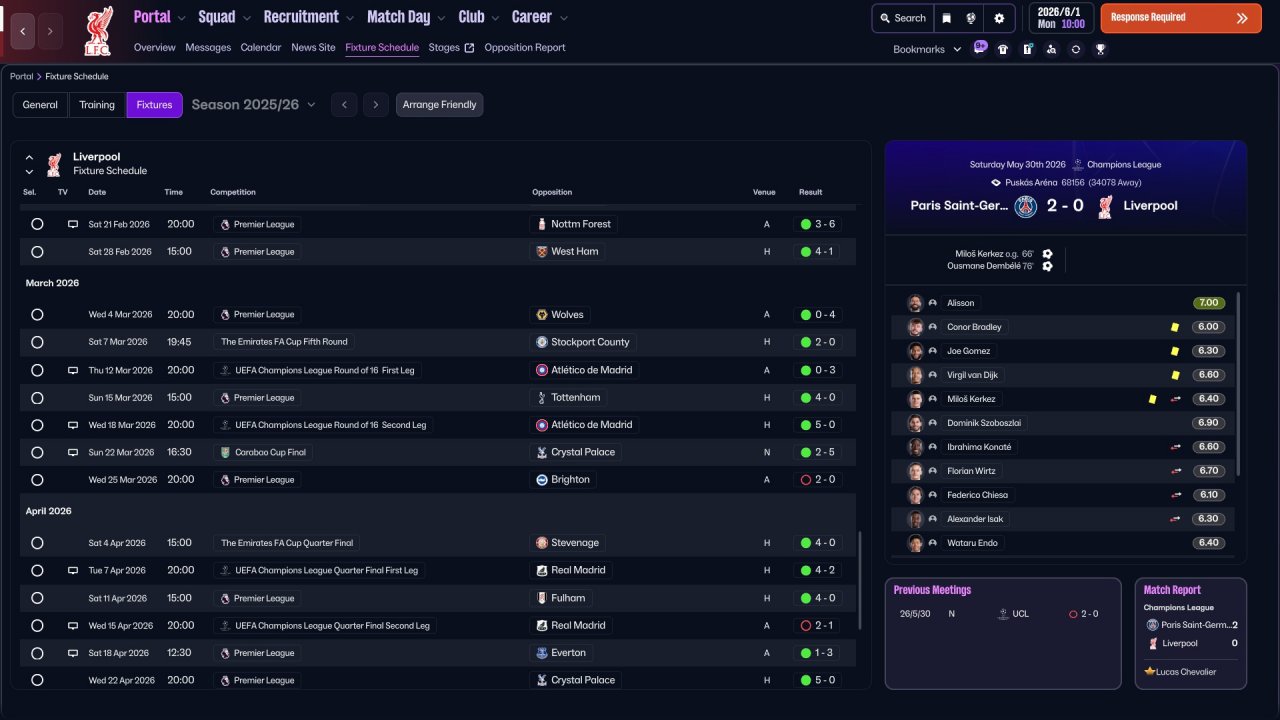Select the radio button for the Wolves fixture
Image resolution: width=1280 pixels, height=720 pixels.
tap(37, 314)
